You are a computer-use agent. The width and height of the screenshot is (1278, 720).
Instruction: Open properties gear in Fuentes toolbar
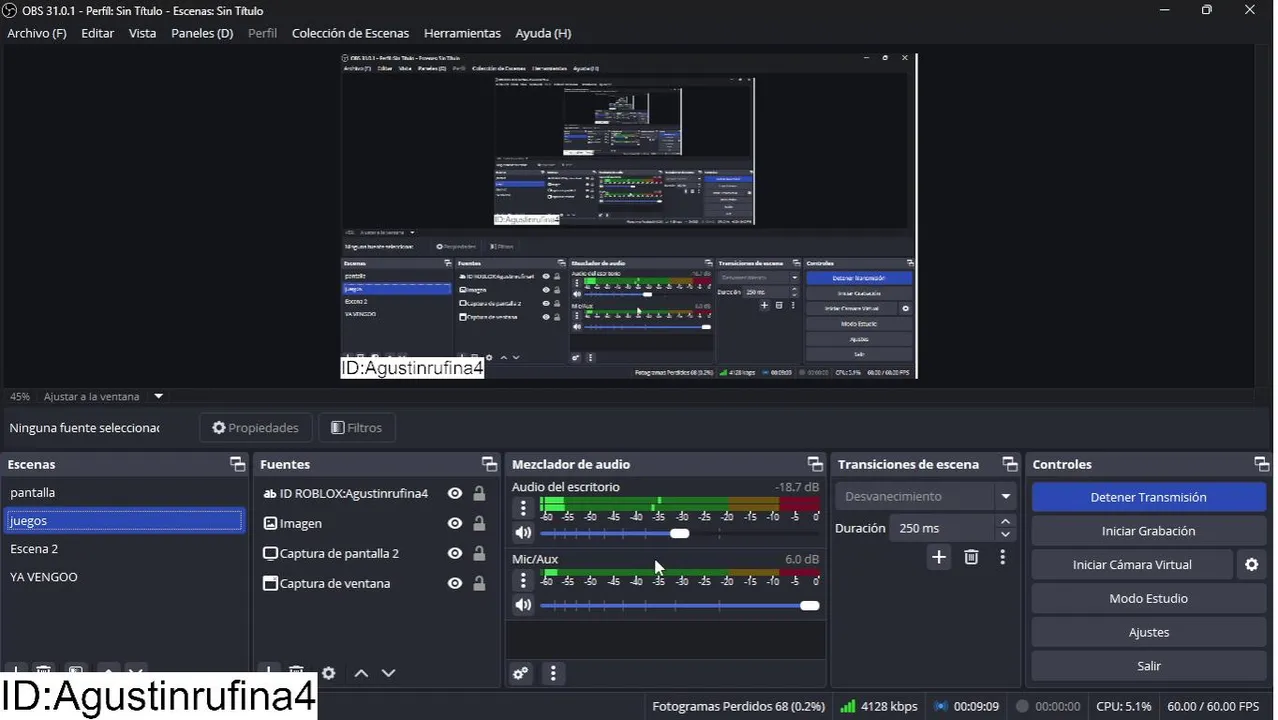(328, 673)
